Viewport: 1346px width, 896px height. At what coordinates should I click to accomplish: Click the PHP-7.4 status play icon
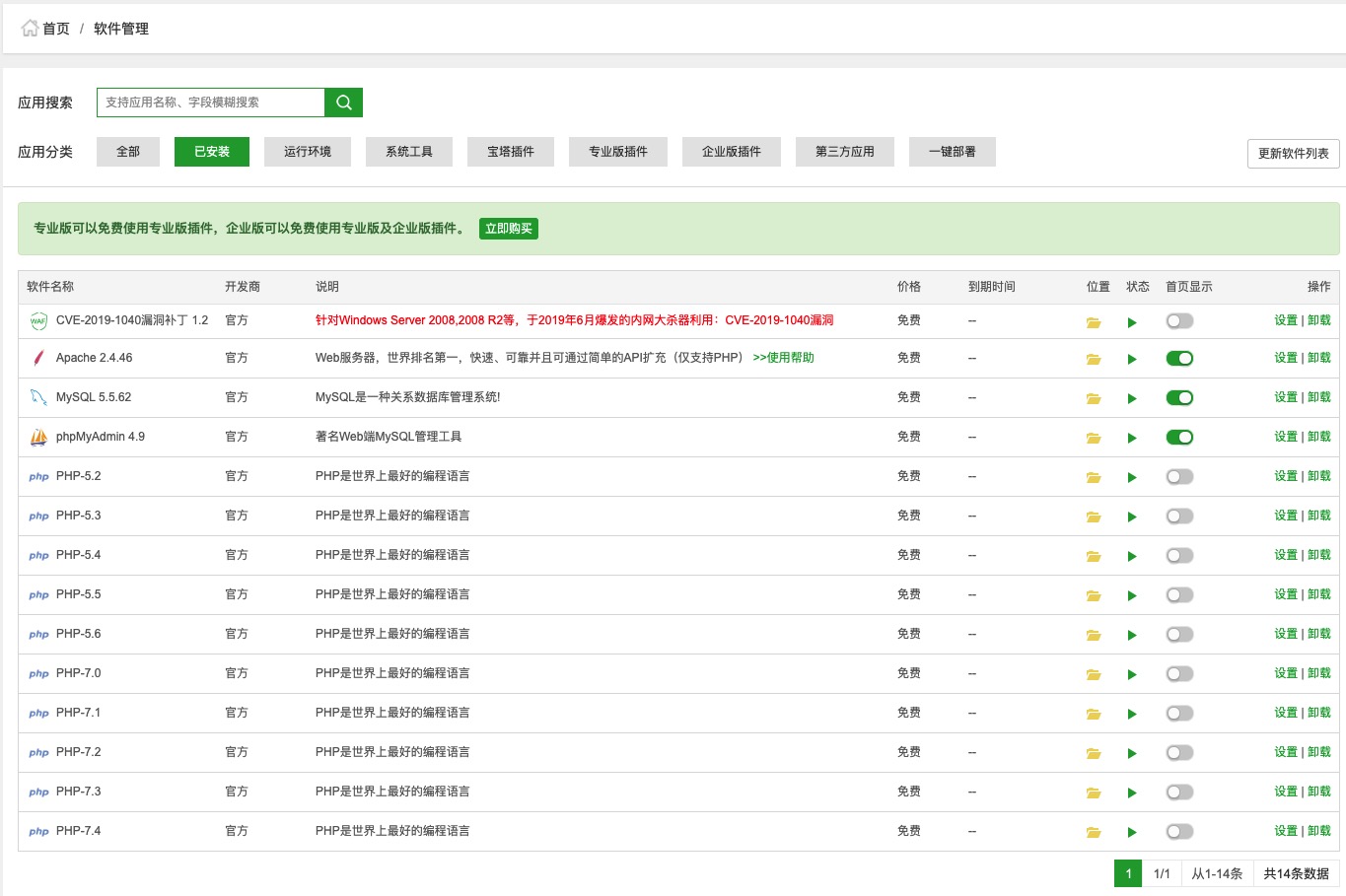tap(1132, 833)
